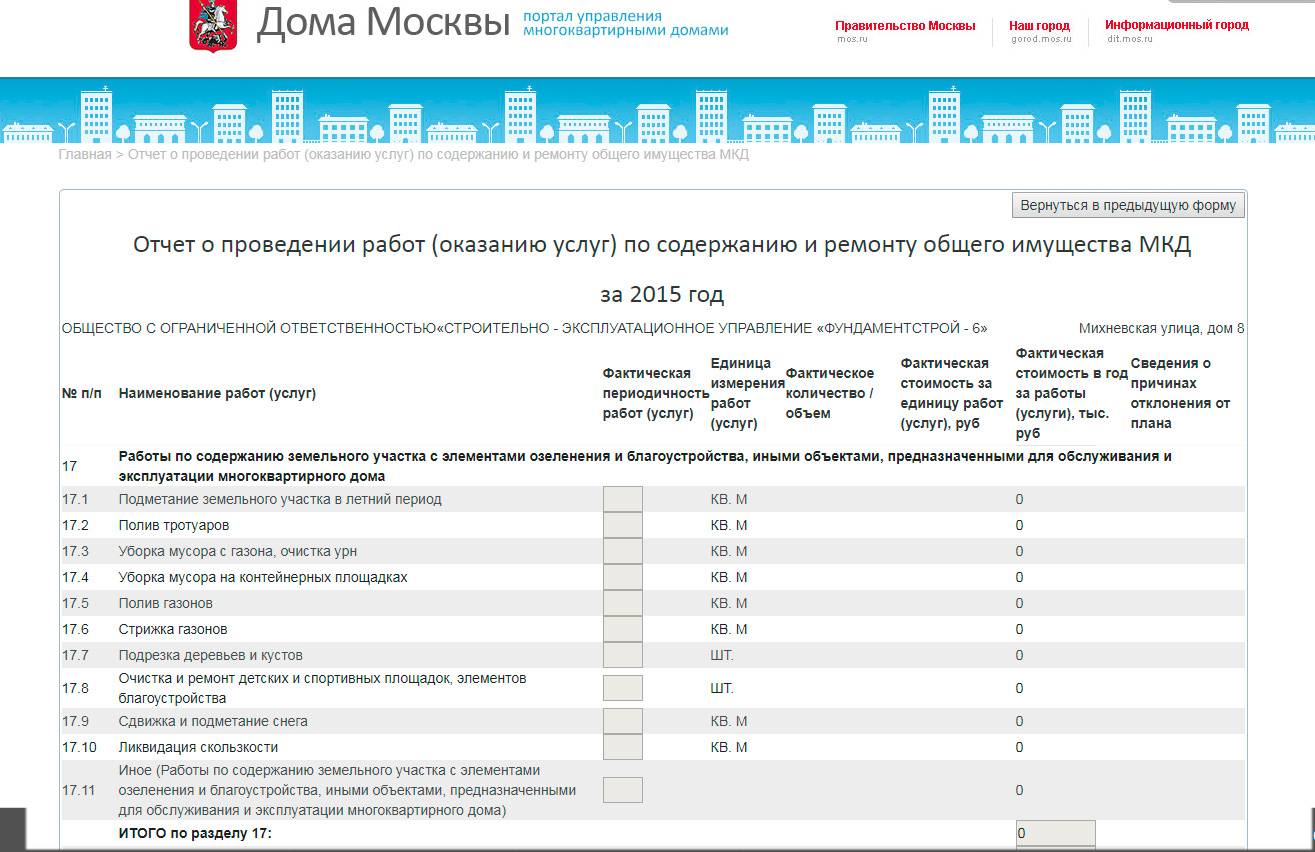
Task: Click the Moscow coat of arms logo
Action: click(206, 27)
